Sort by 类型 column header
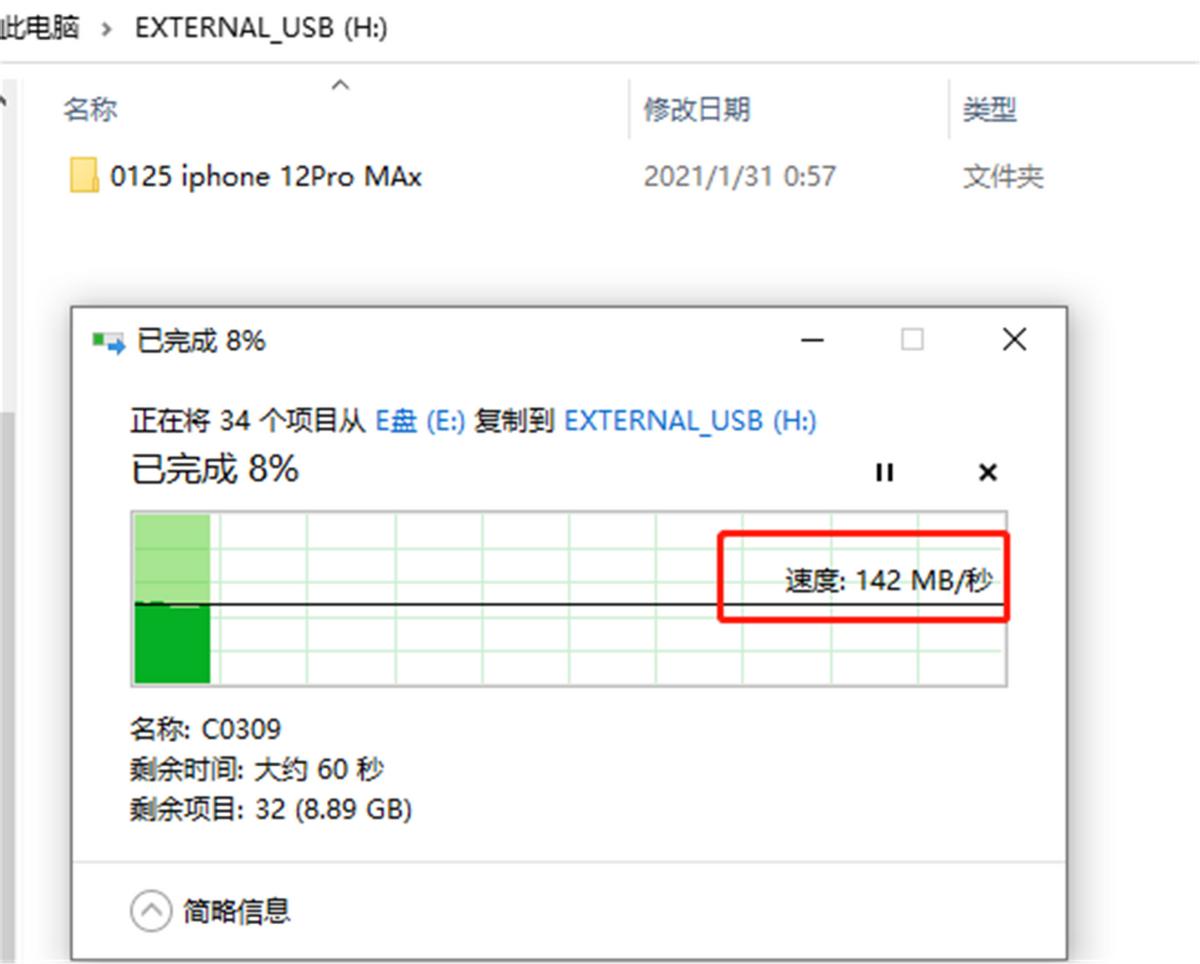This screenshot has width=1200, height=964. click(989, 109)
